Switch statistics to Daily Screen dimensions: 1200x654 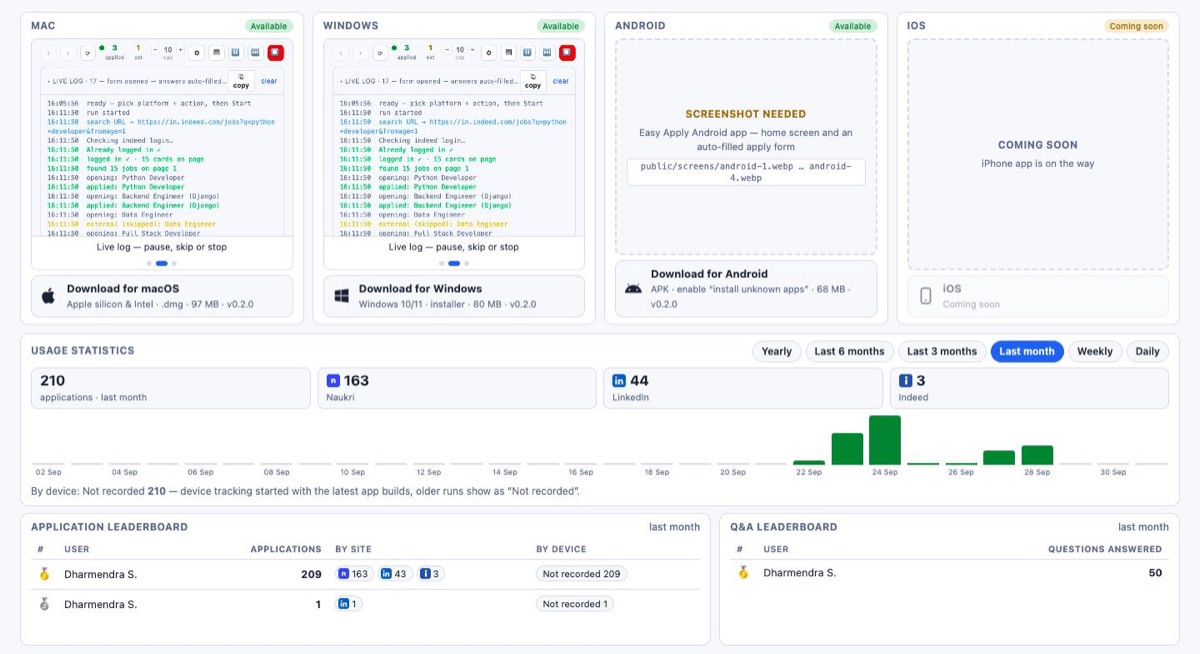point(1148,351)
